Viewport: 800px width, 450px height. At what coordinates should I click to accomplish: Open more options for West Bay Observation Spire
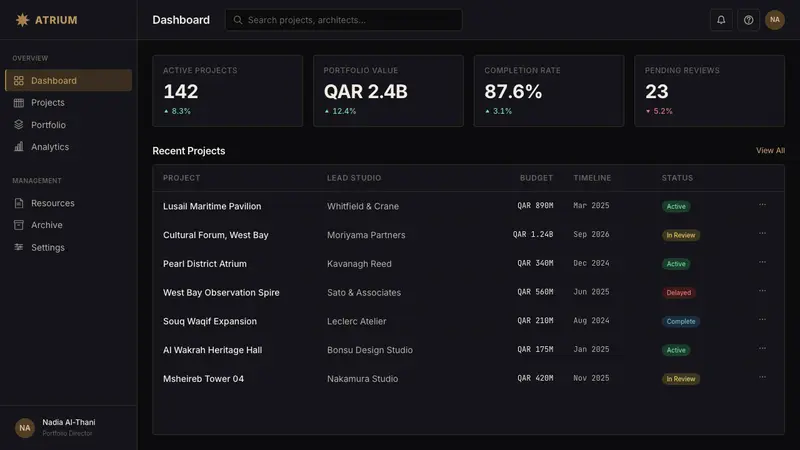pyautogui.click(x=762, y=291)
